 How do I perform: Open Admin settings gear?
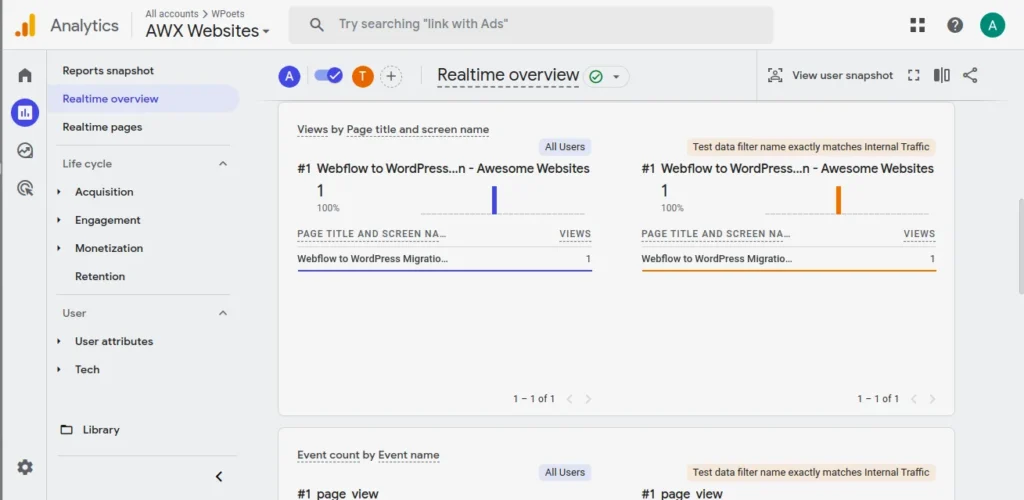click(25, 467)
